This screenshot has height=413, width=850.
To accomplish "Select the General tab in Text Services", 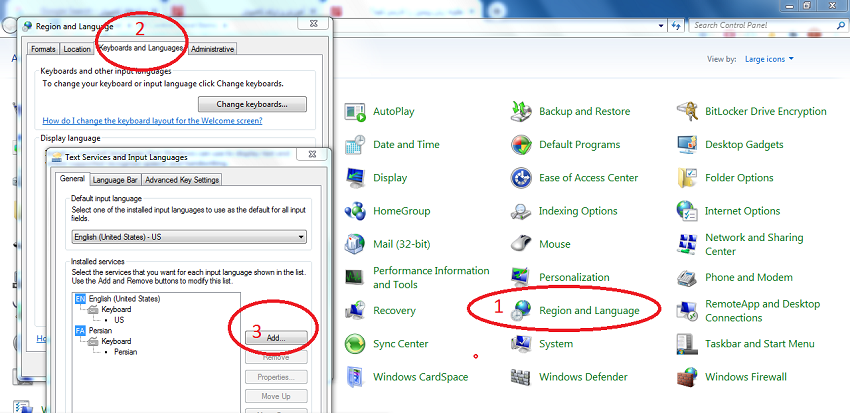I will (x=72, y=179).
